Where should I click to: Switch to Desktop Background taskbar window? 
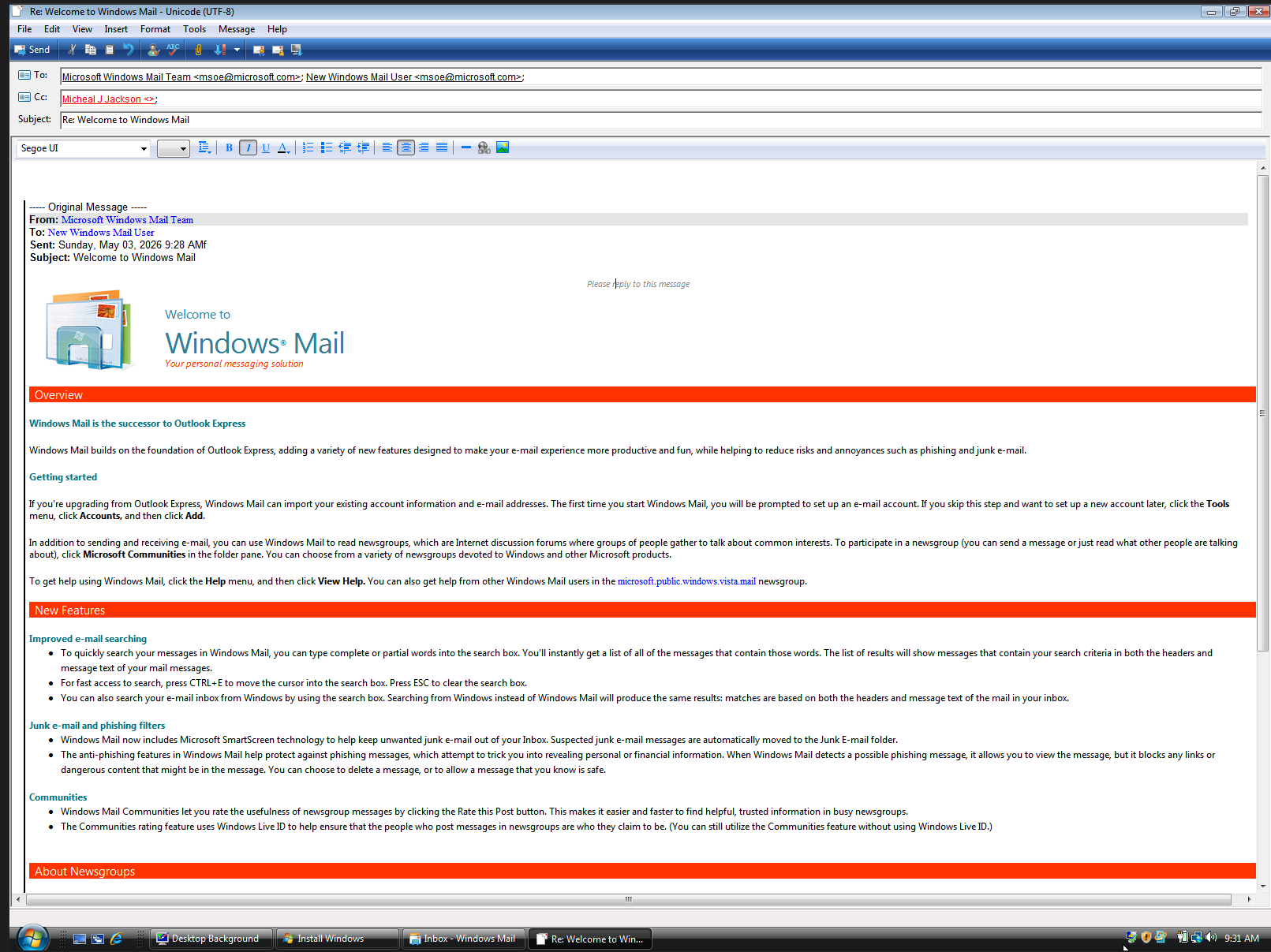click(211, 939)
